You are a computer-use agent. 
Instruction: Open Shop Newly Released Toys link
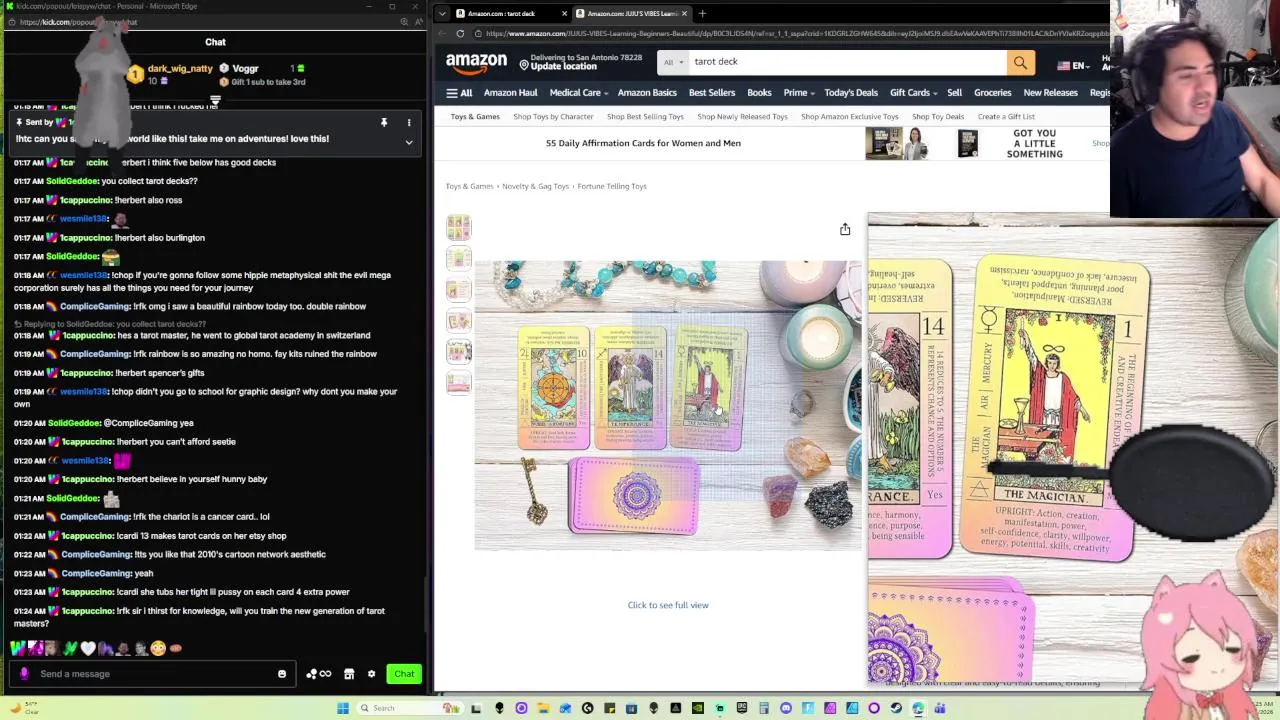742,117
